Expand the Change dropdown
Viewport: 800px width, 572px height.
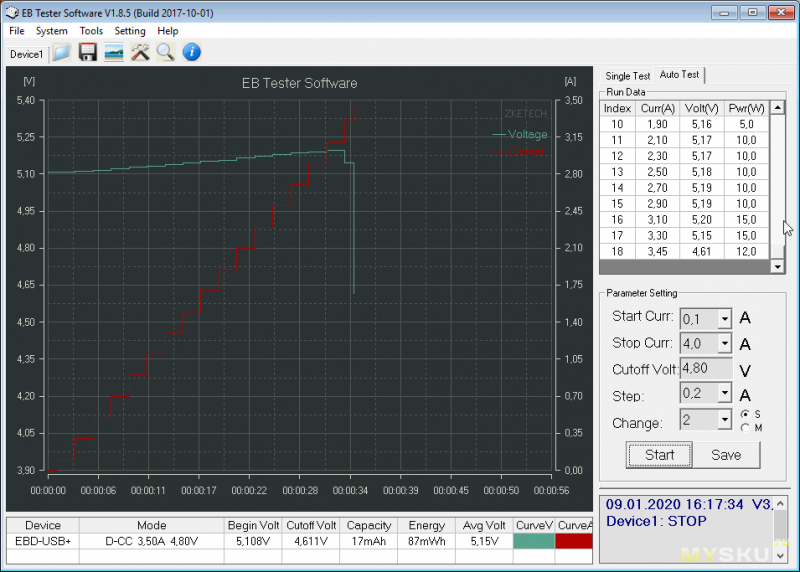click(x=724, y=419)
